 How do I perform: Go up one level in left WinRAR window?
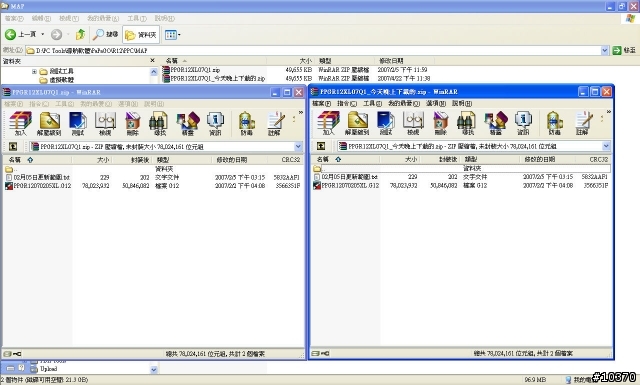click(x=13, y=146)
